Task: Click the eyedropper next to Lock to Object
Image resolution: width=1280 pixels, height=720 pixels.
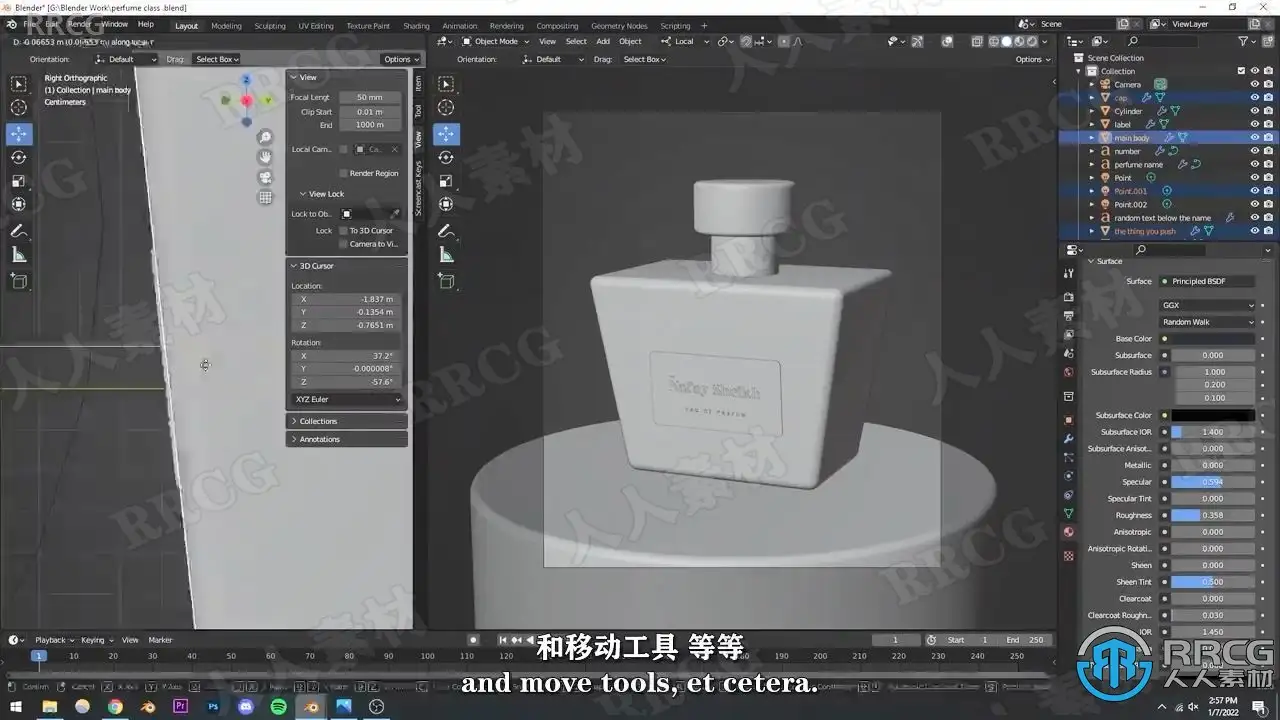Action: pos(395,214)
